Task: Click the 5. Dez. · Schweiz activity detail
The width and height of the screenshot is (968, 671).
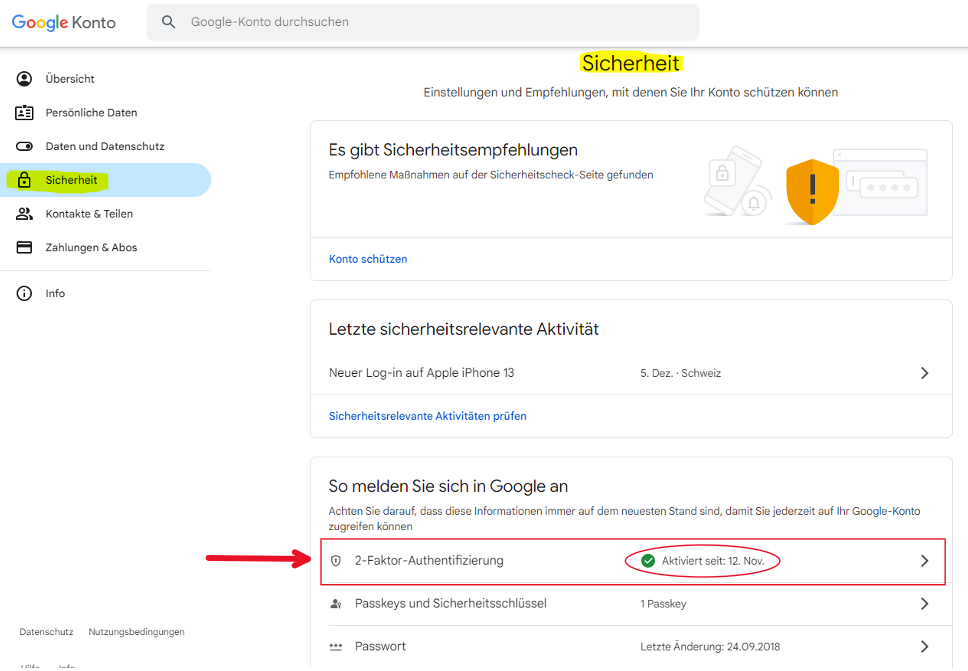Action: [680, 373]
